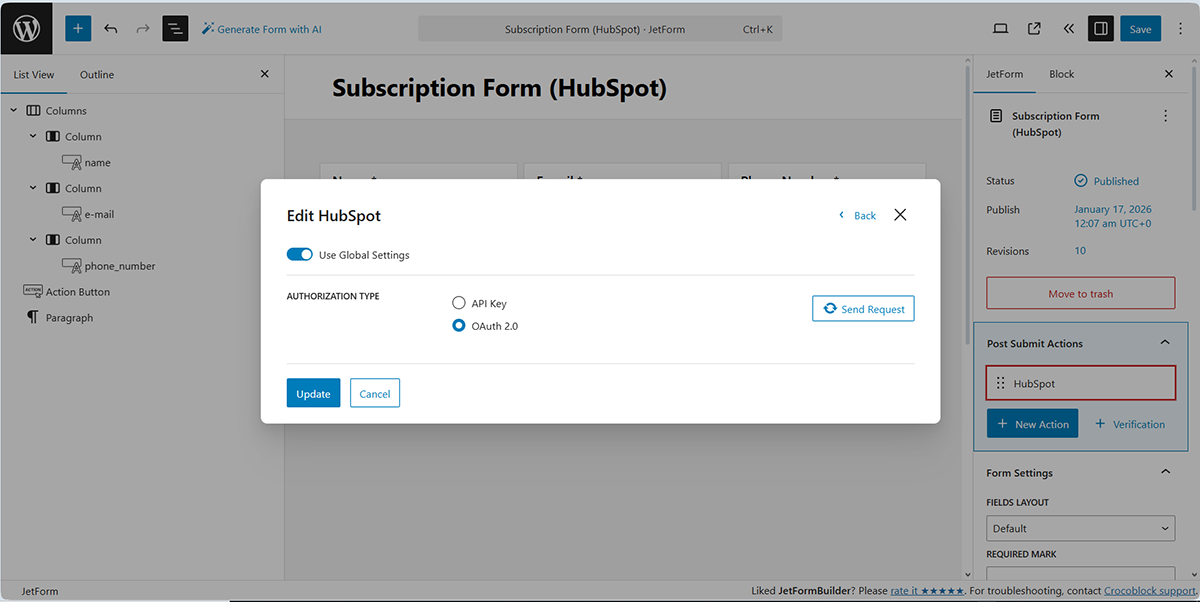Collapse the Column containing e-mail
Viewport: 1200px width, 602px height.
click(33, 188)
